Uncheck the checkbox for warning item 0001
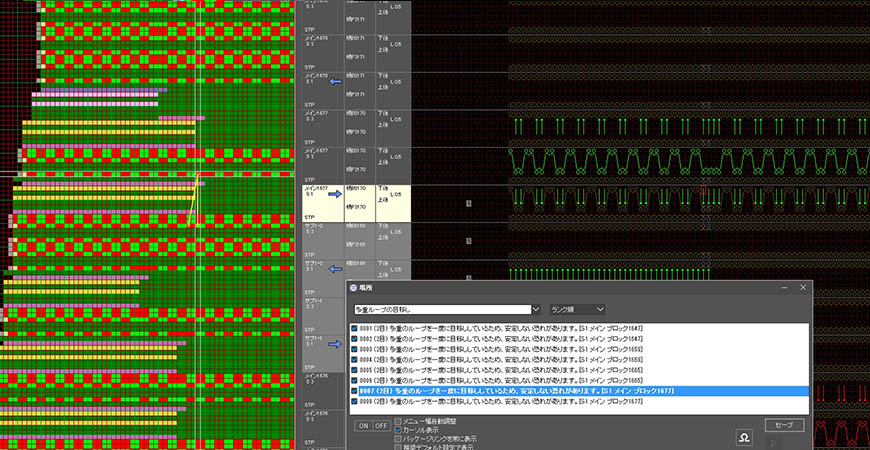 [x=356, y=328]
